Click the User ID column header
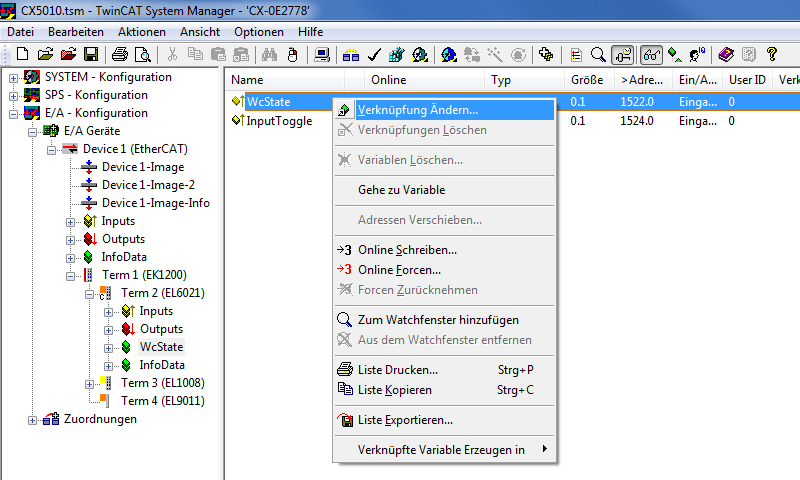This screenshot has width=800, height=480. [x=747, y=80]
